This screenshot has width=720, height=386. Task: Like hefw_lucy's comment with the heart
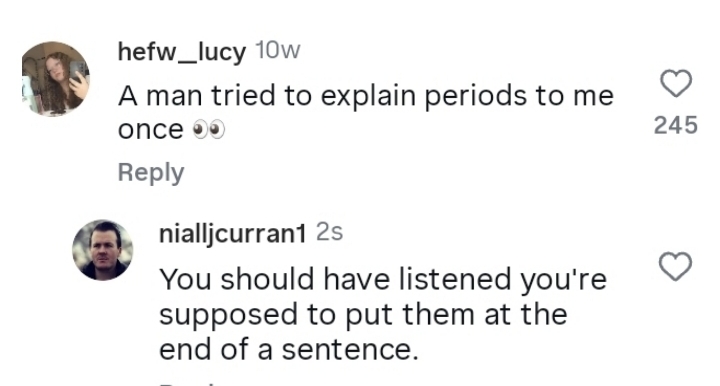(x=676, y=83)
